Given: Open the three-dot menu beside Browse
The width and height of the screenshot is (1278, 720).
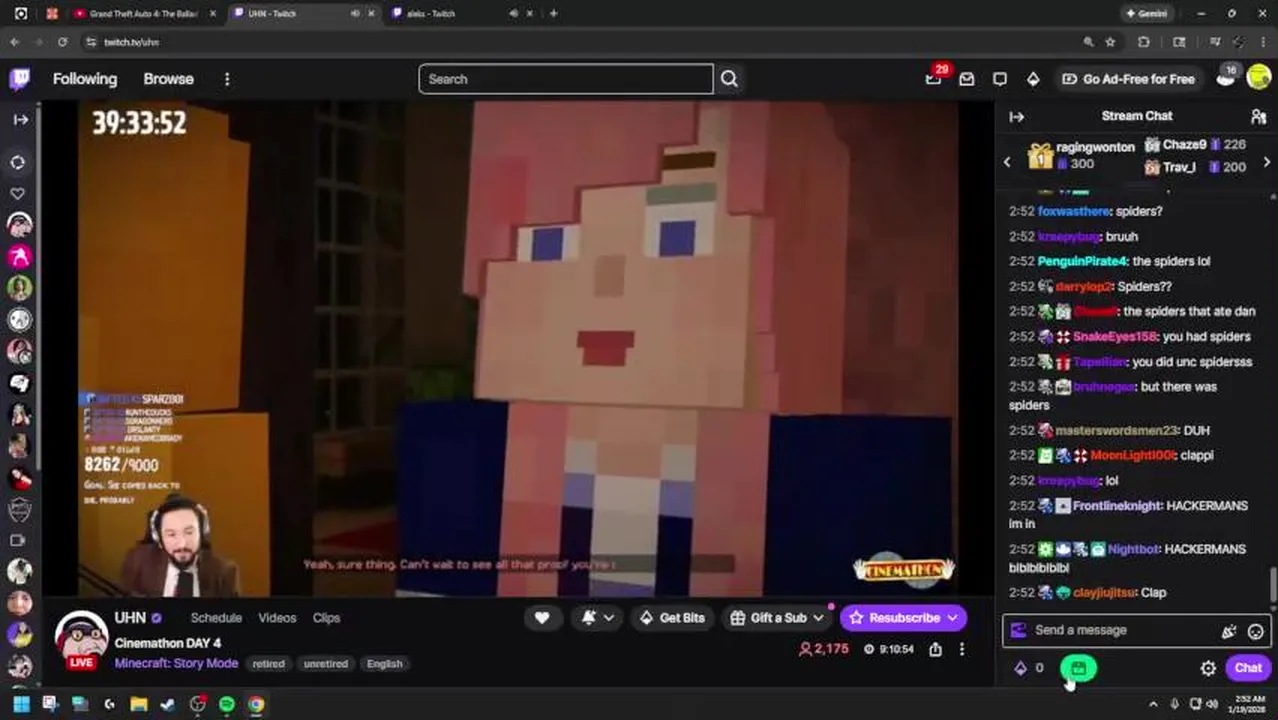Looking at the screenshot, I should coord(227,79).
